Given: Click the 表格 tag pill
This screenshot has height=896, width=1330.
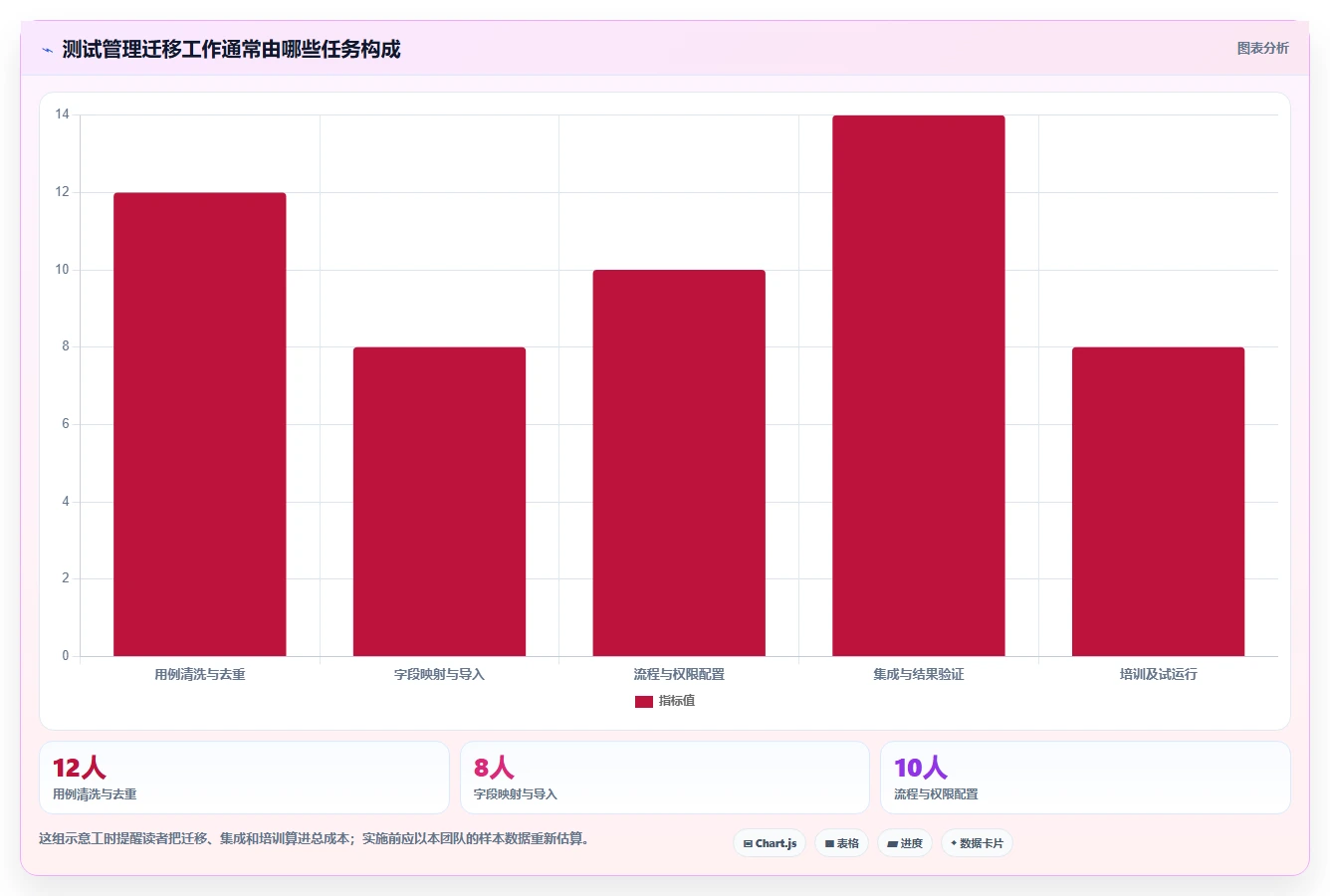Looking at the screenshot, I should 841,843.
